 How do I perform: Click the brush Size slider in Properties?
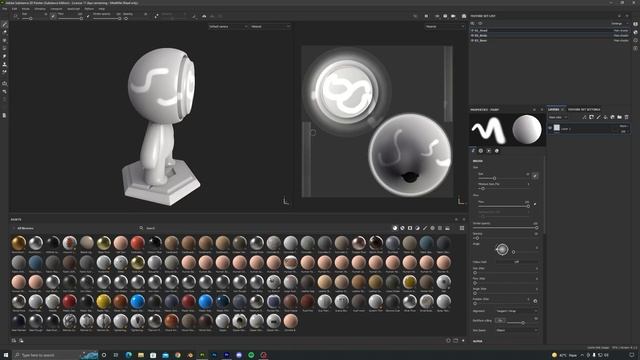(504, 178)
